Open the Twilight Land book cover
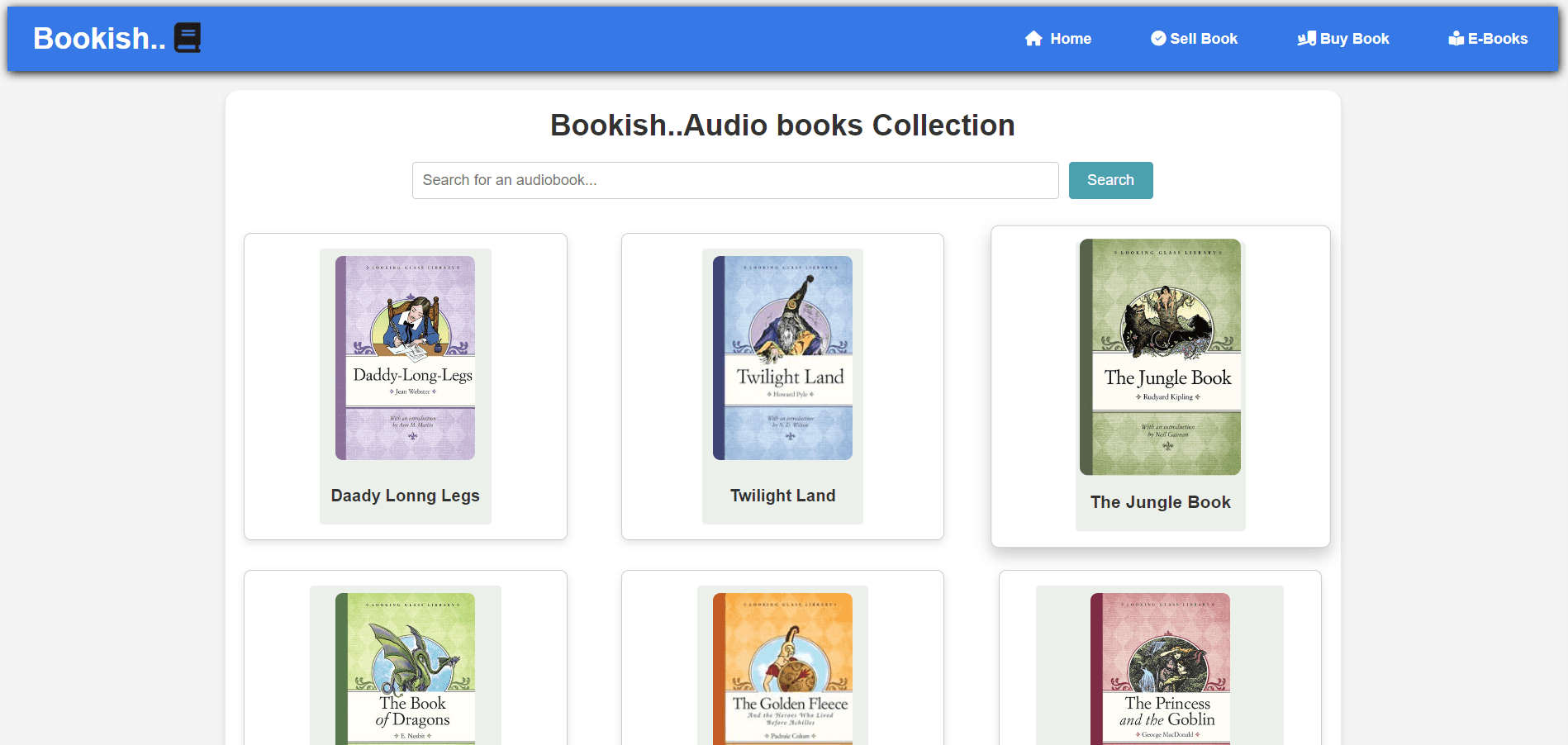The width and height of the screenshot is (1568, 745). tap(782, 358)
